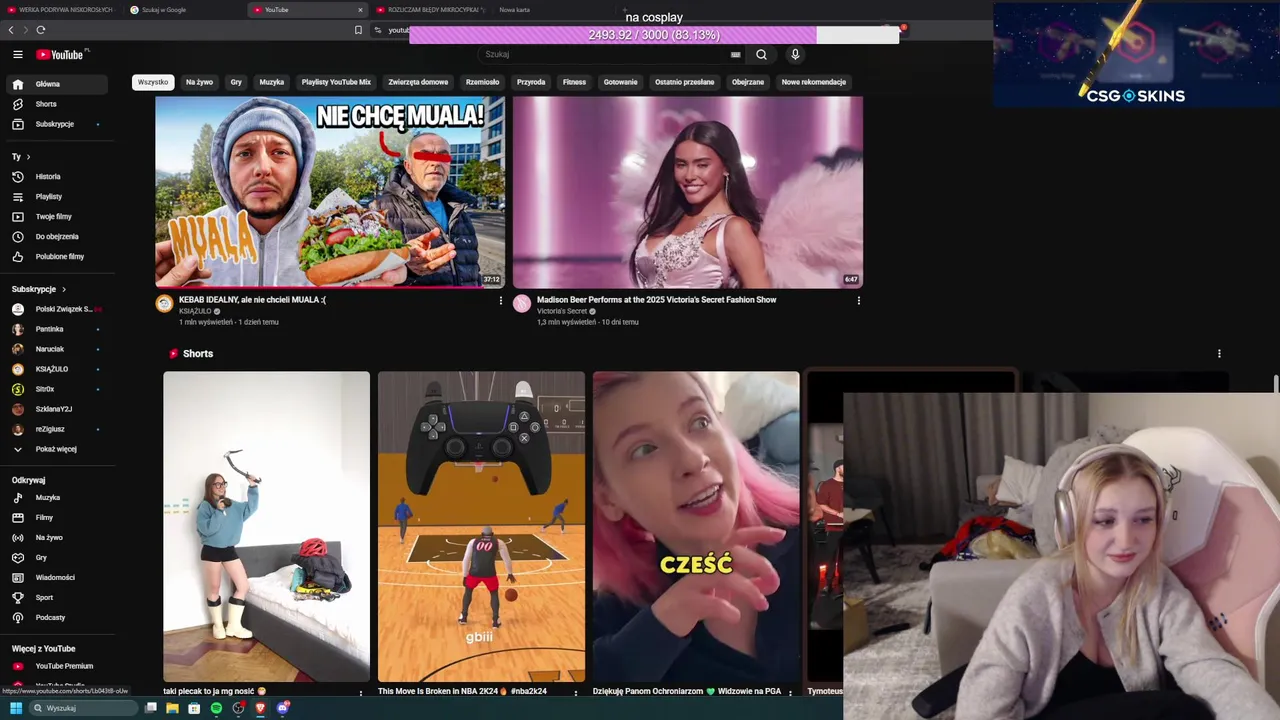Expand the Subskrypcje section heading chevron
Viewport: 1280px width, 720px height.
pos(64,289)
